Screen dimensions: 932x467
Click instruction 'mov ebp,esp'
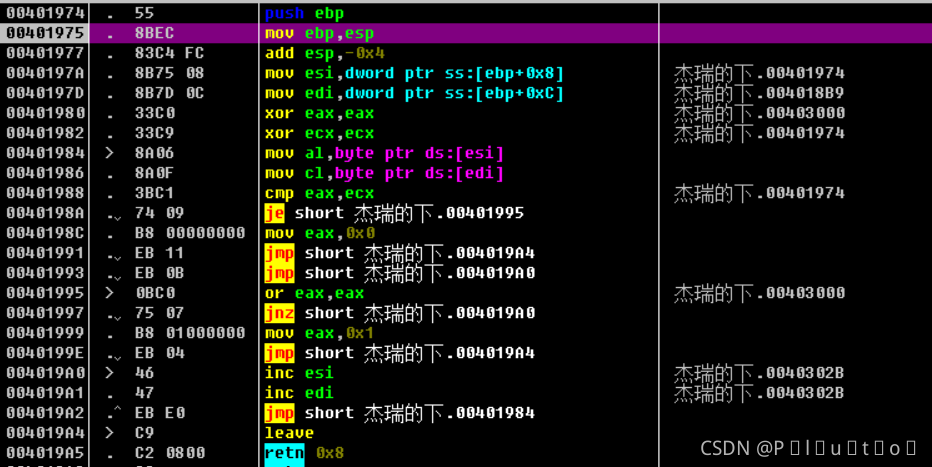click(319, 33)
